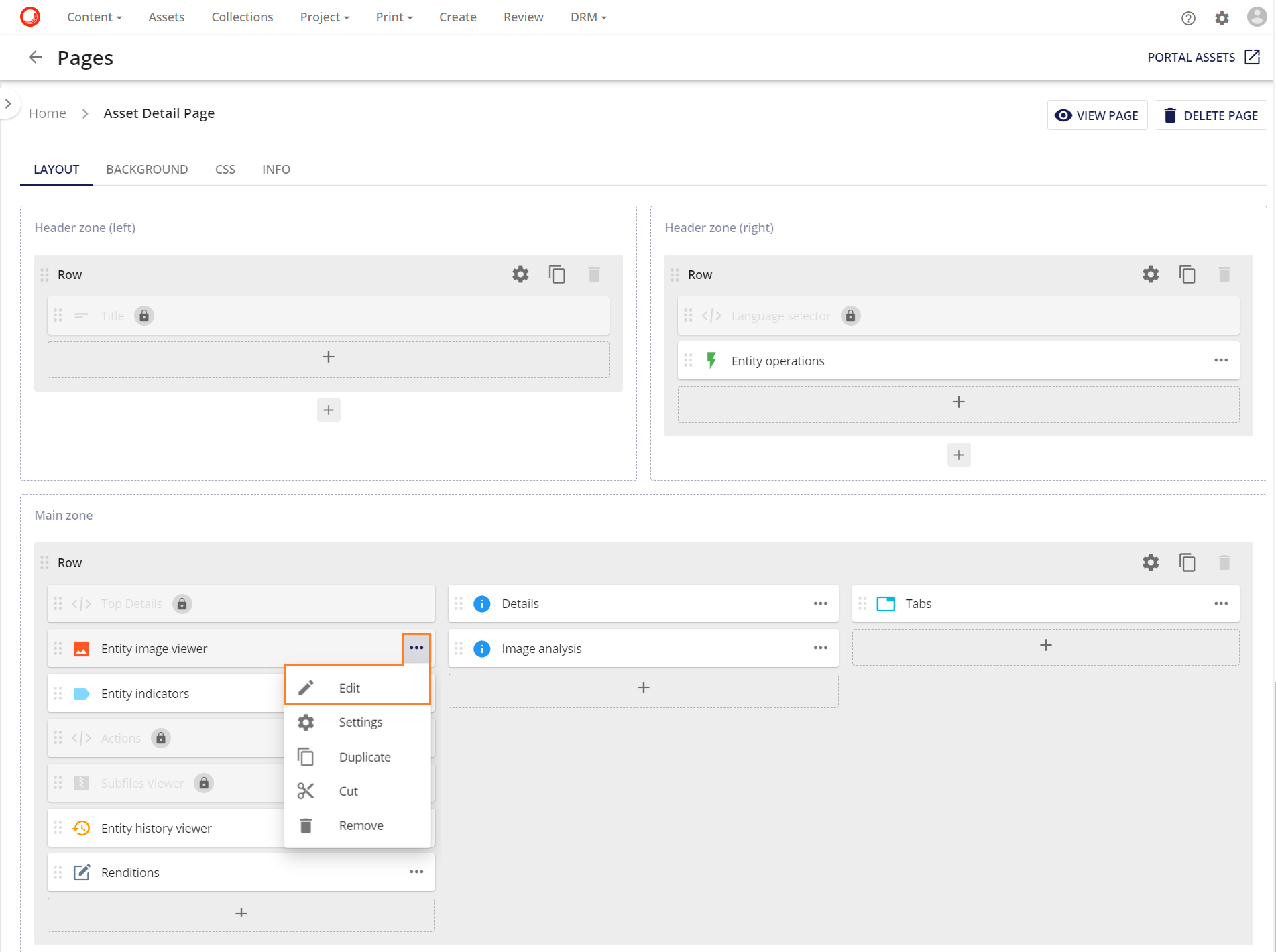
Task: Select Cut from the context menu
Action: 348,791
